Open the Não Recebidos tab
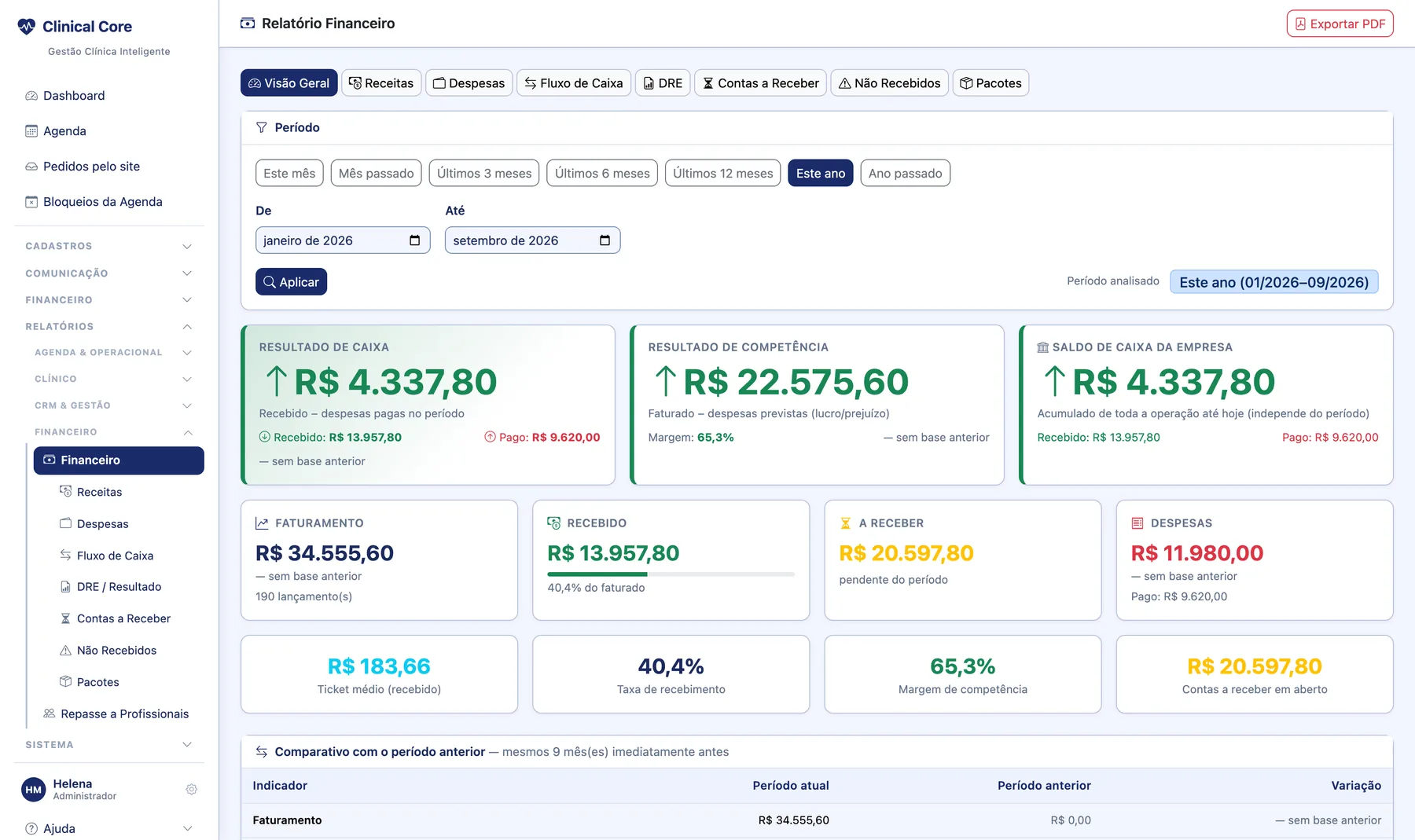 (889, 83)
